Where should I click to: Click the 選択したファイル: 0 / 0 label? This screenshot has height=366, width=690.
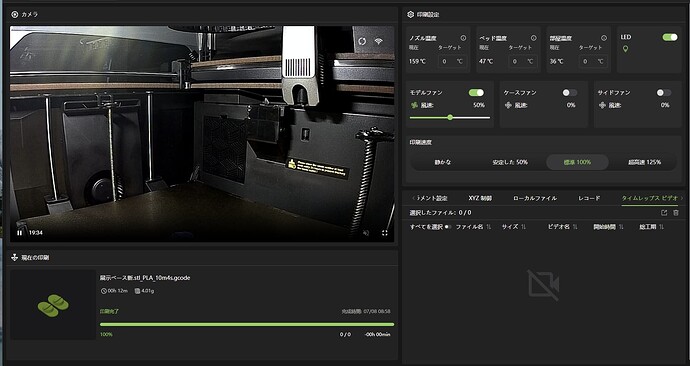(x=440, y=213)
